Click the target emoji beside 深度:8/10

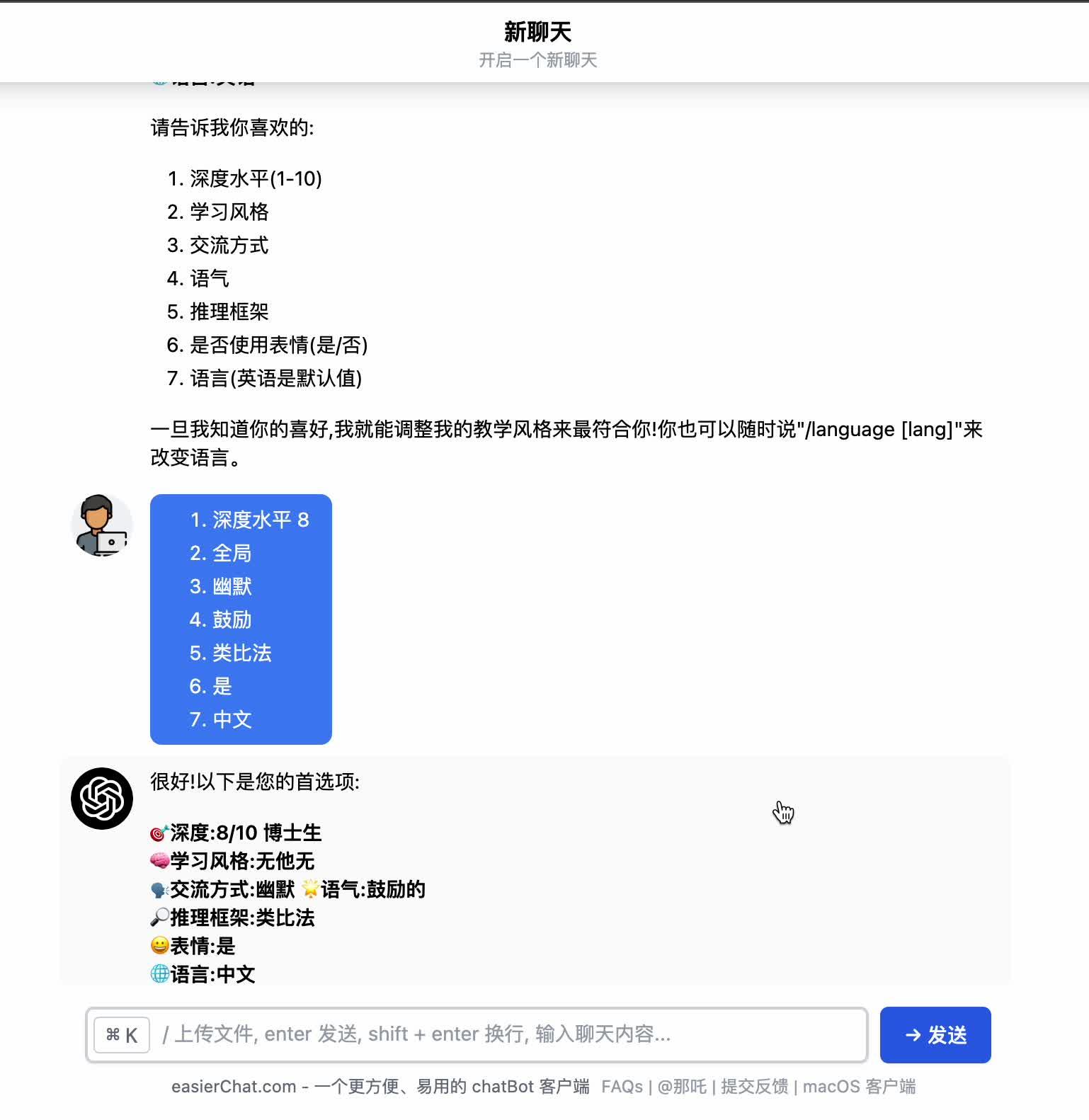point(160,833)
